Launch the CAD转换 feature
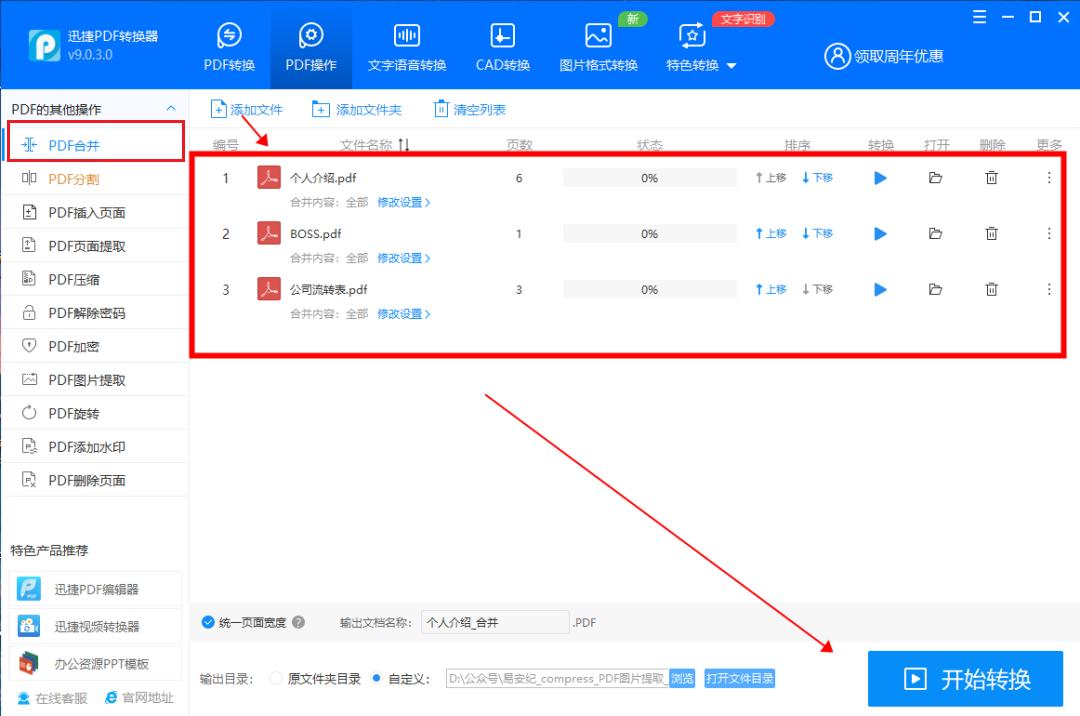The image size is (1080, 716). 501,45
